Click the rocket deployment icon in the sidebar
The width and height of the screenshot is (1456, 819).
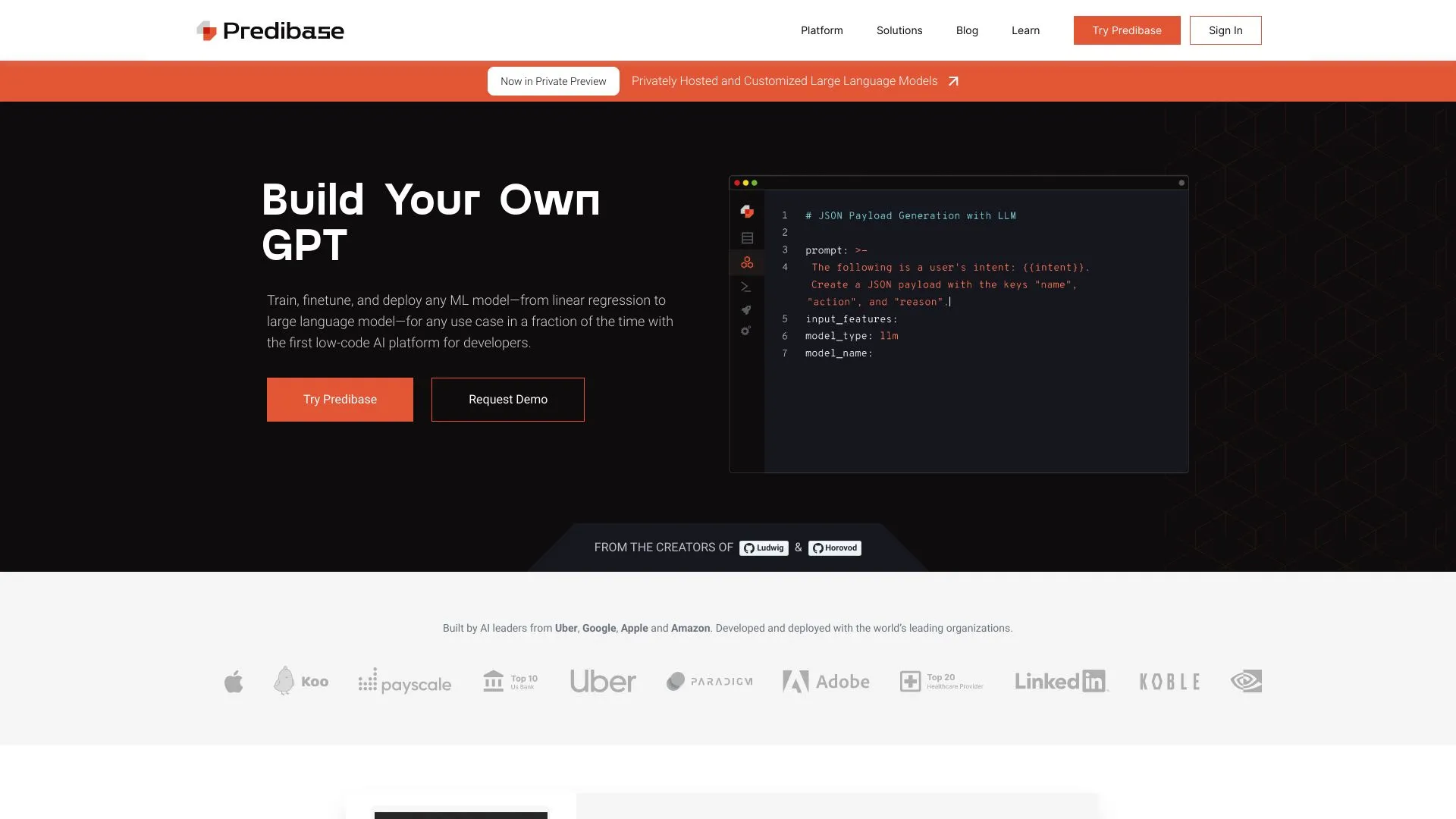[746, 310]
